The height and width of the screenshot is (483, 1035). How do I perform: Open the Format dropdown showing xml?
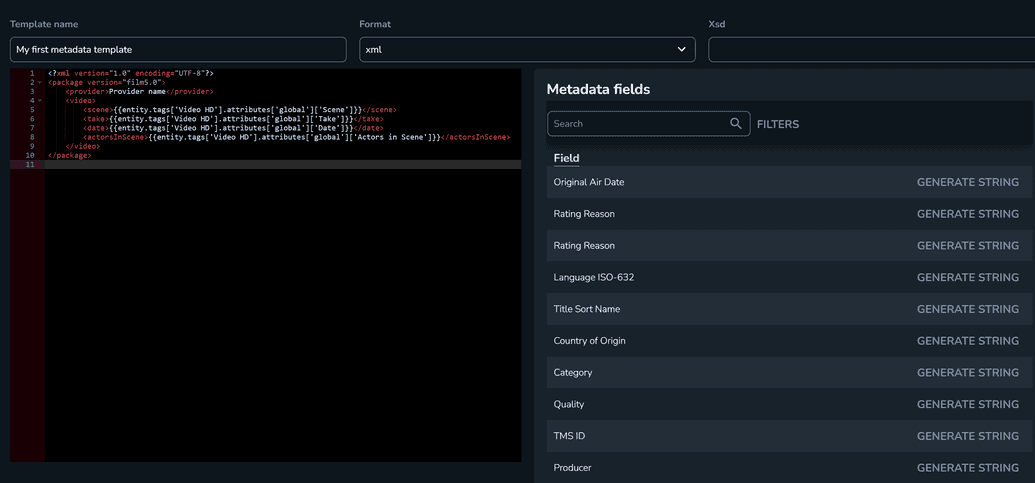[527, 49]
